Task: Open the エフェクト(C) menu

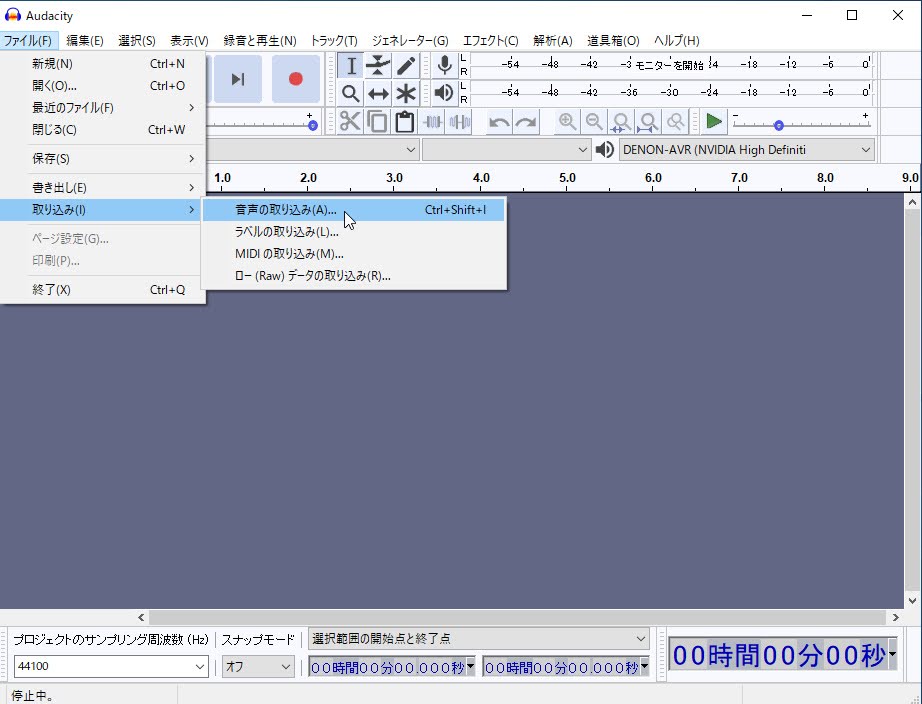Action: 490,41
